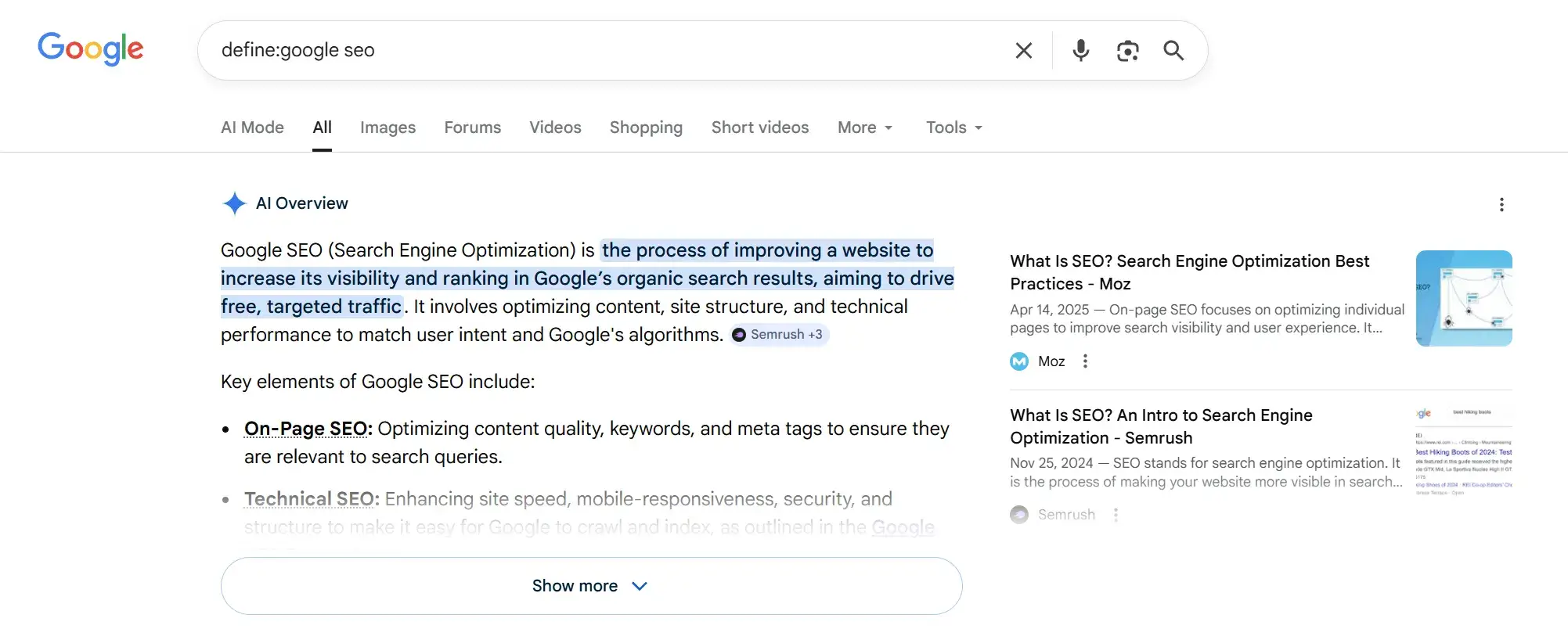Open the three-dot menu next to Semrush
Screen dimensions: 1568x636
pyautogui.click(x=1115, y=514)
